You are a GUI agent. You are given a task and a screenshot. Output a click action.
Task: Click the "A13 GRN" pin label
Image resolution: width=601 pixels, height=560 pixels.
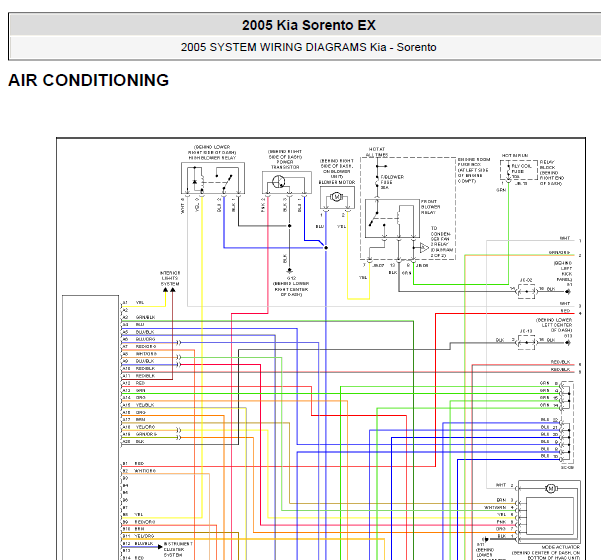(134, 390)
